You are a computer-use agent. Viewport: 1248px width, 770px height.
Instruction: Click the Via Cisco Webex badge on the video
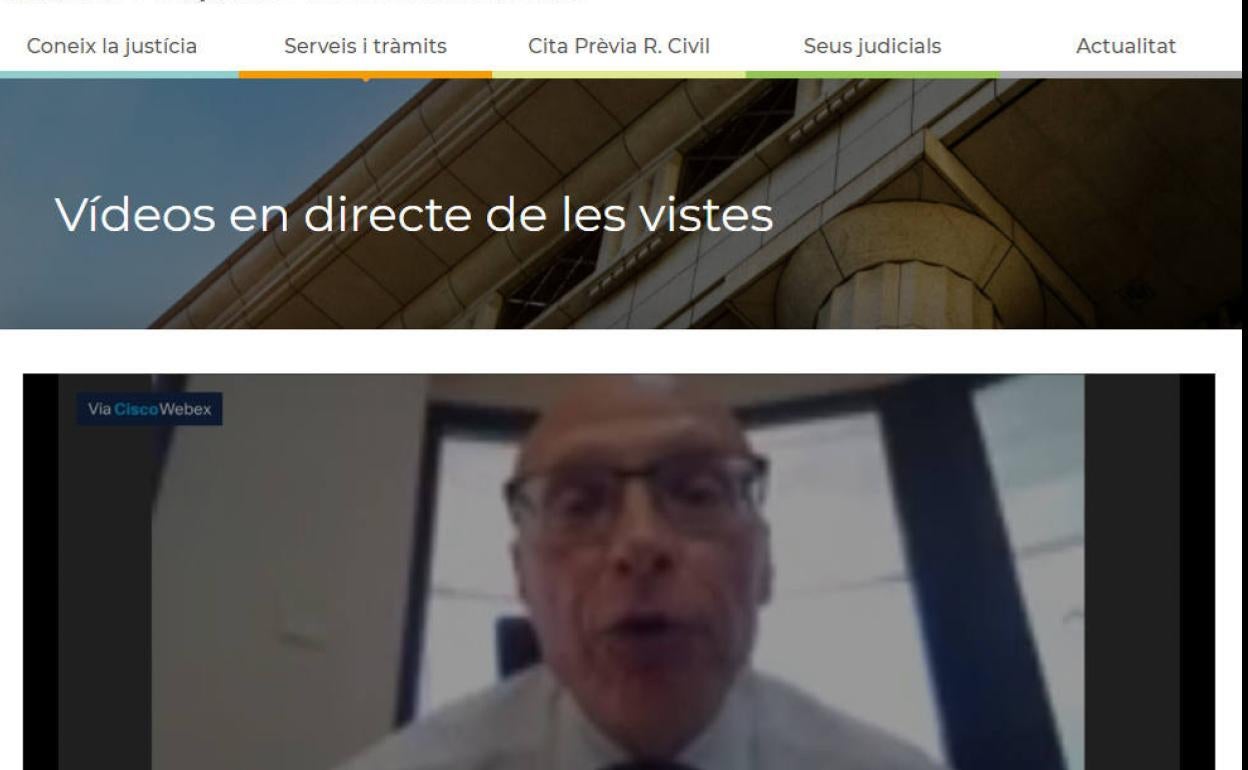(x=149, y=410)
